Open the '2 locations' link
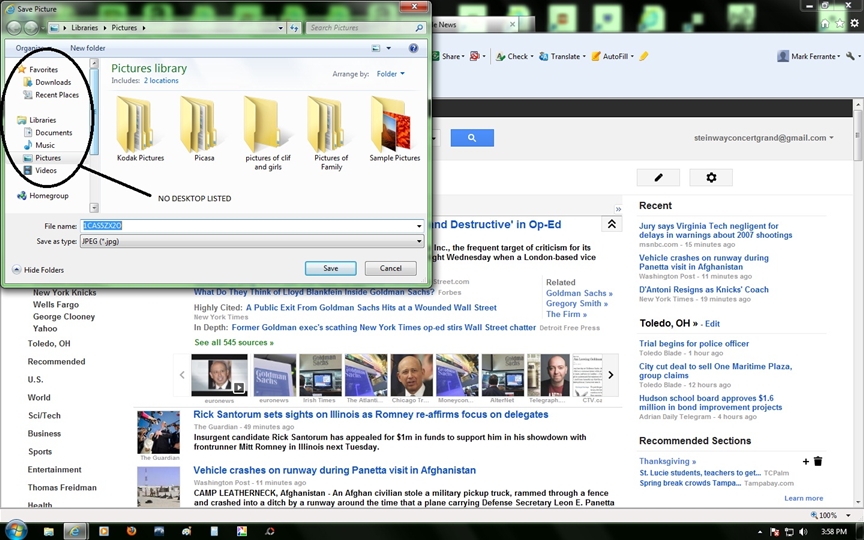The height and width of the screenshot is (540, 864). coord(161,80)
